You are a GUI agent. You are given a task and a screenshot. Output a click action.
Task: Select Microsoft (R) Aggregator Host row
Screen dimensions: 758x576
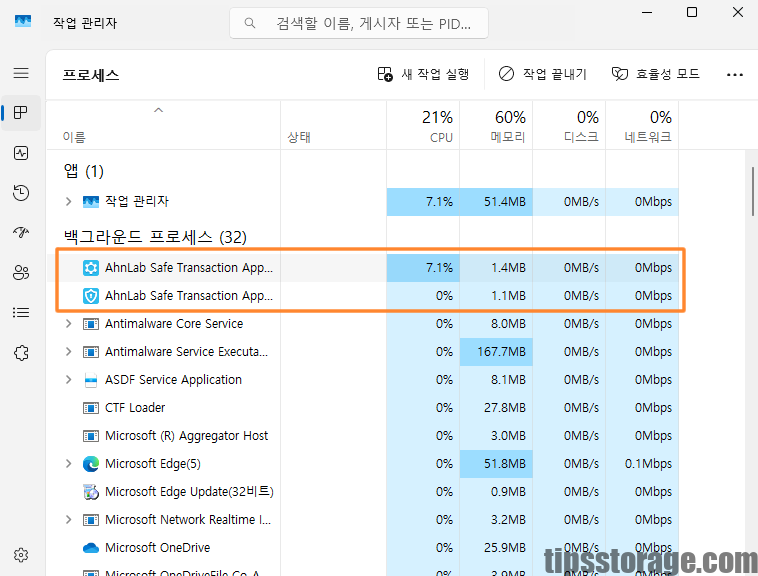(x=363, y=436)
